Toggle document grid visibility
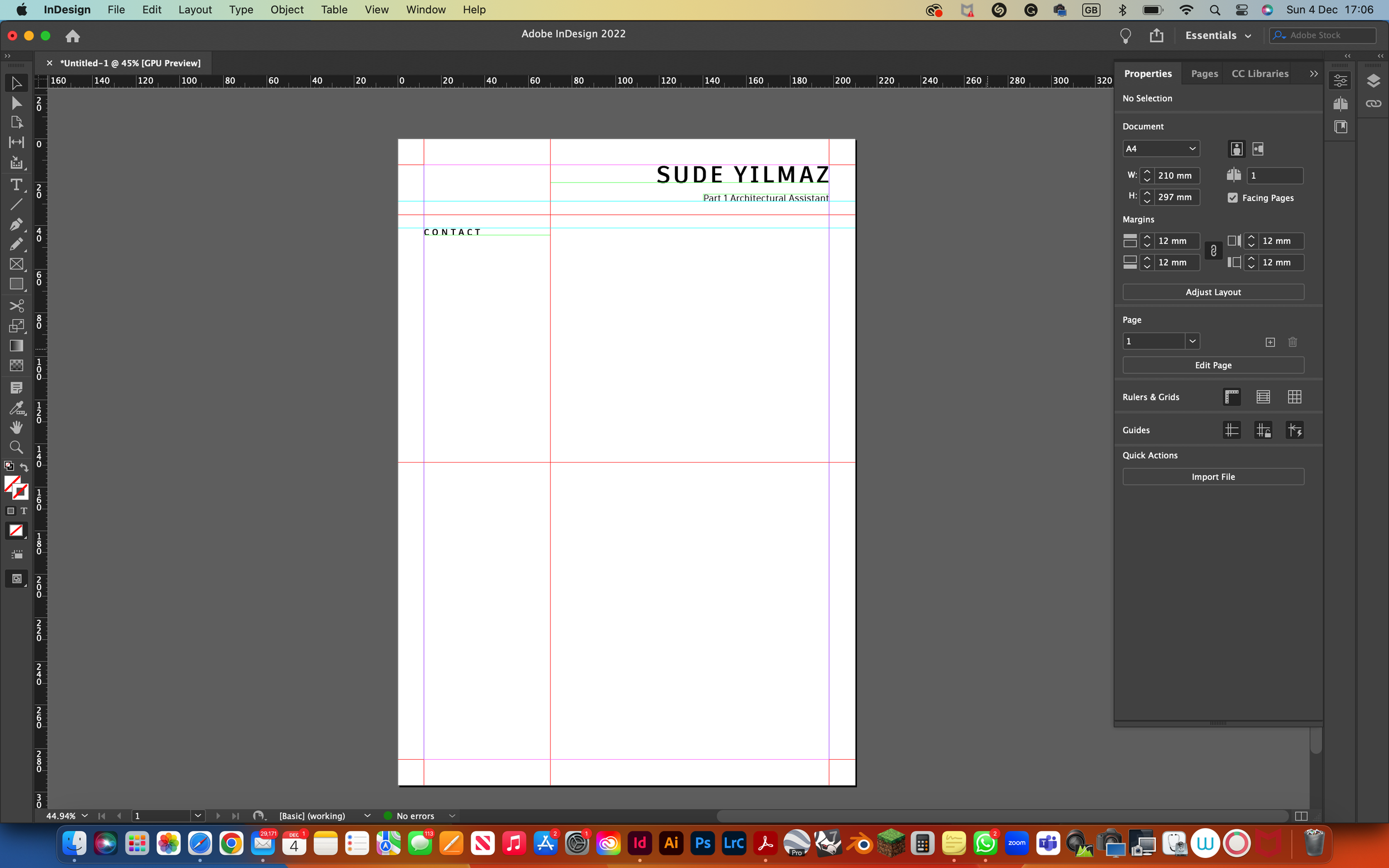 click(x=1294, y=397)
